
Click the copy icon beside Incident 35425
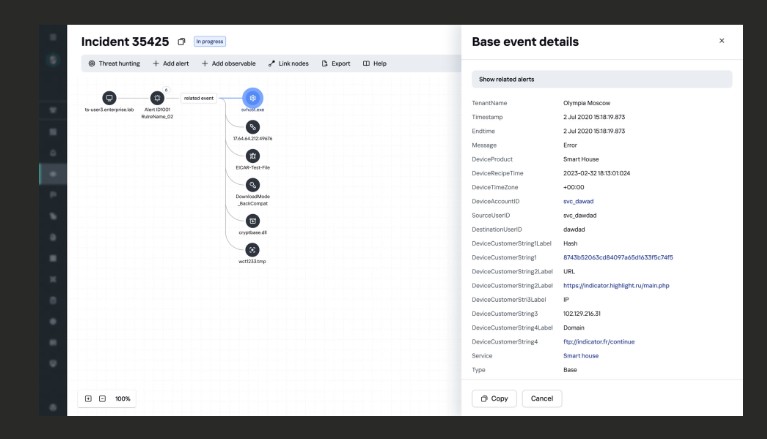click(181, 42)
